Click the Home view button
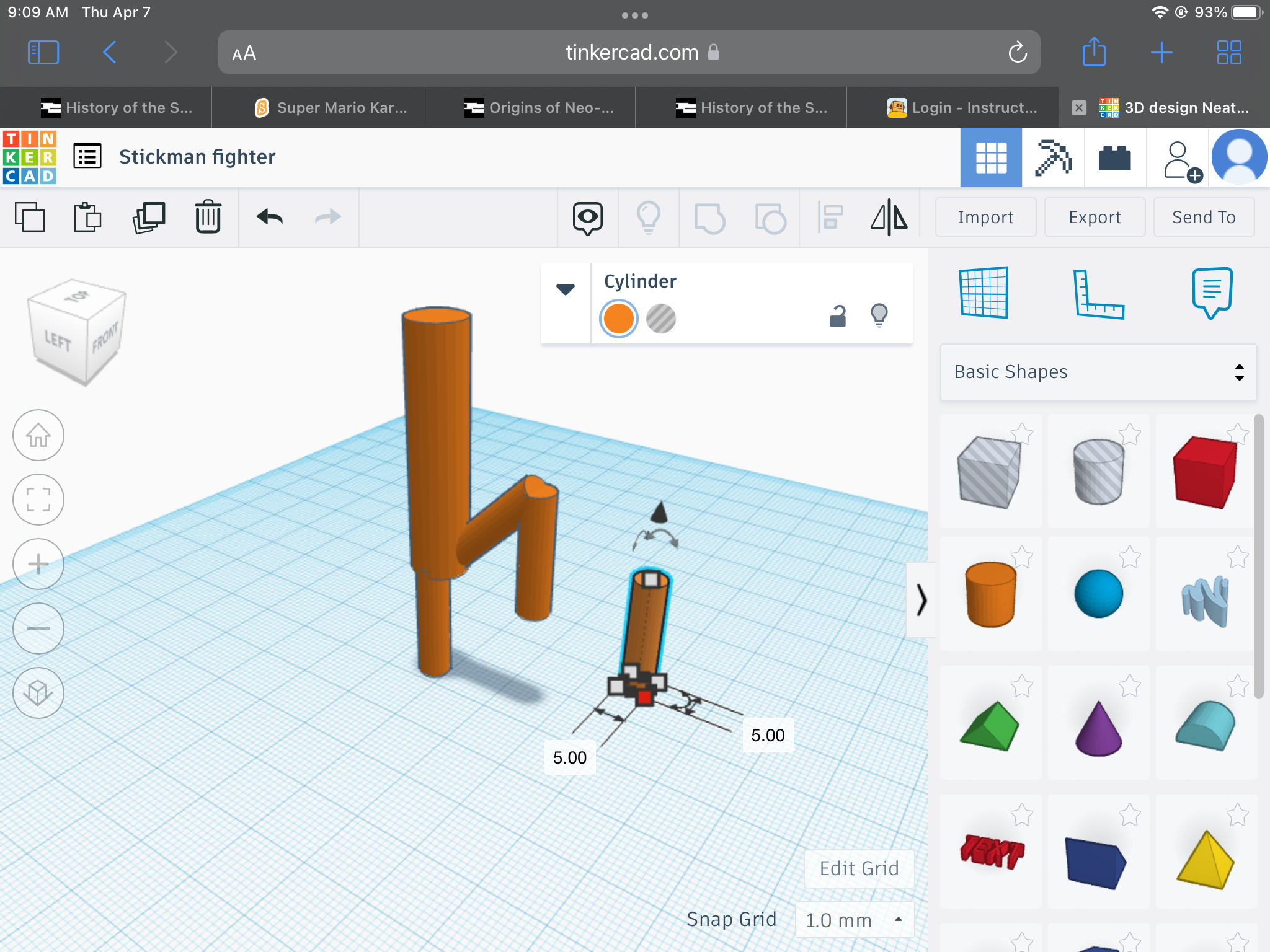 click(x=38, y=435)
